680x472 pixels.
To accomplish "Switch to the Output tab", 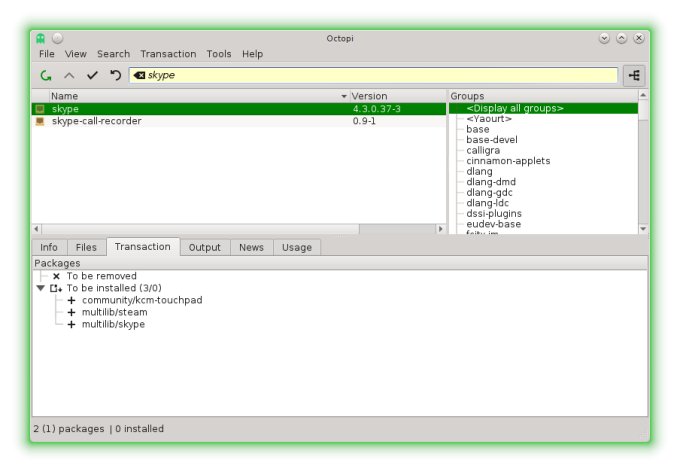I will (x=204, y=247).
